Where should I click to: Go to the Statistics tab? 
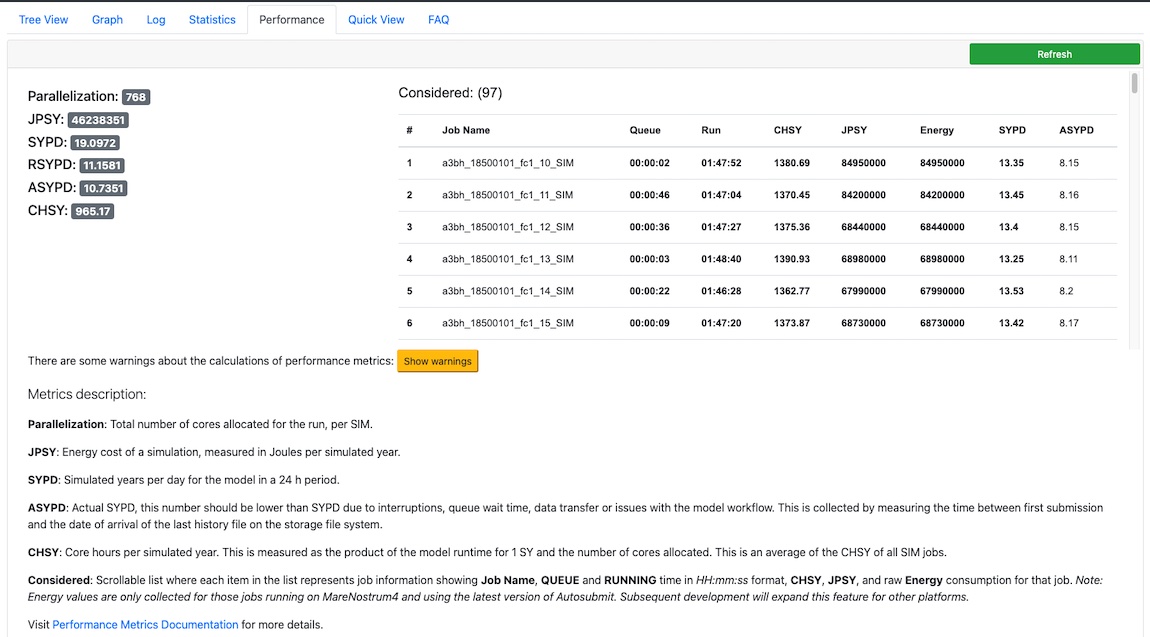(x=212, y=20)
